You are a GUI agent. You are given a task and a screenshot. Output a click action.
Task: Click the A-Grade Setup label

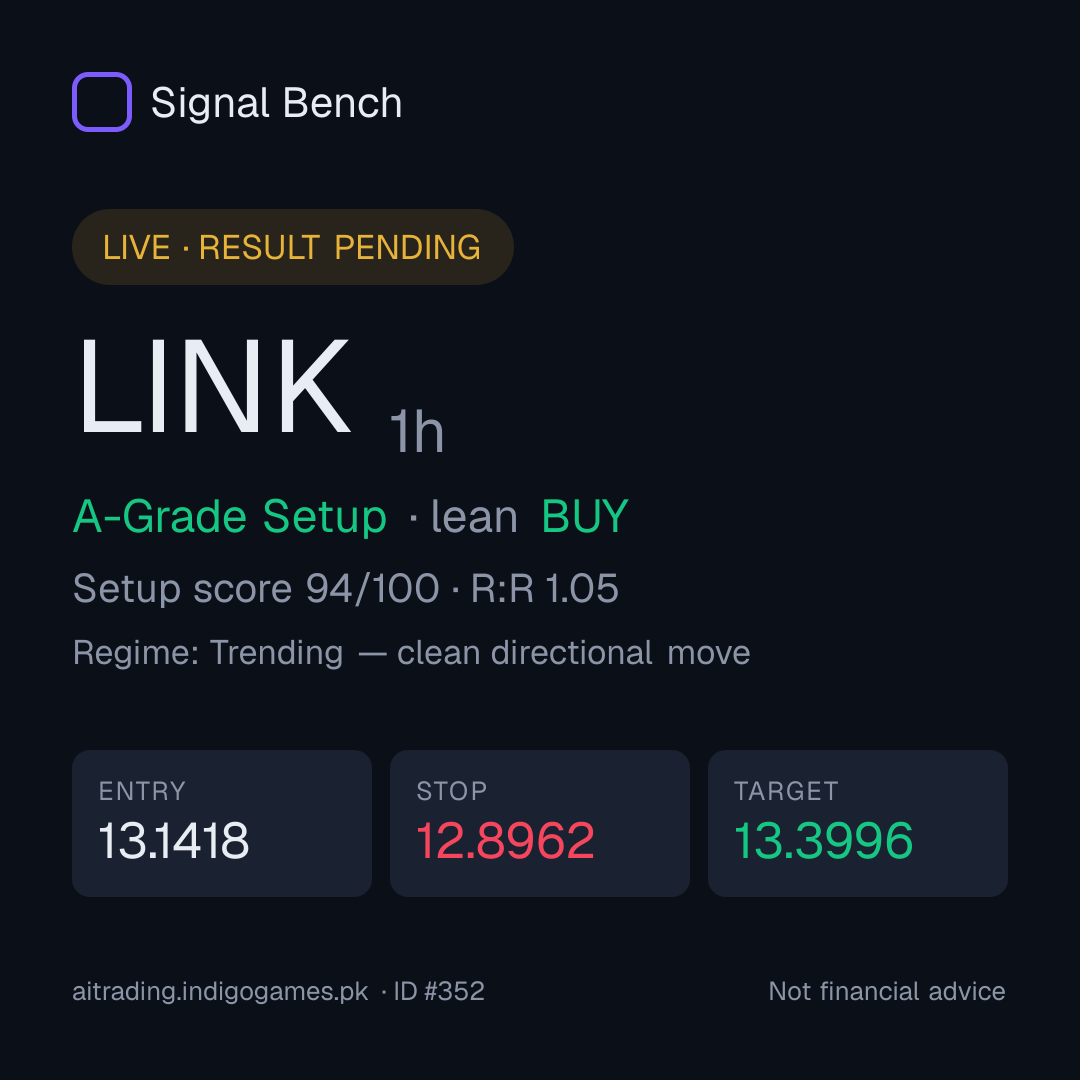tap(229, 517)
